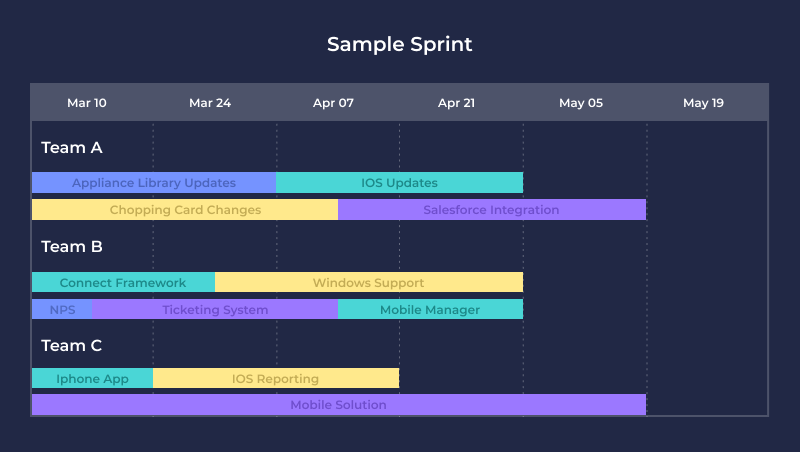Jump to the May 05 date header
The height and width of the screenshot is (452, 800).
(x=581, y=103)
